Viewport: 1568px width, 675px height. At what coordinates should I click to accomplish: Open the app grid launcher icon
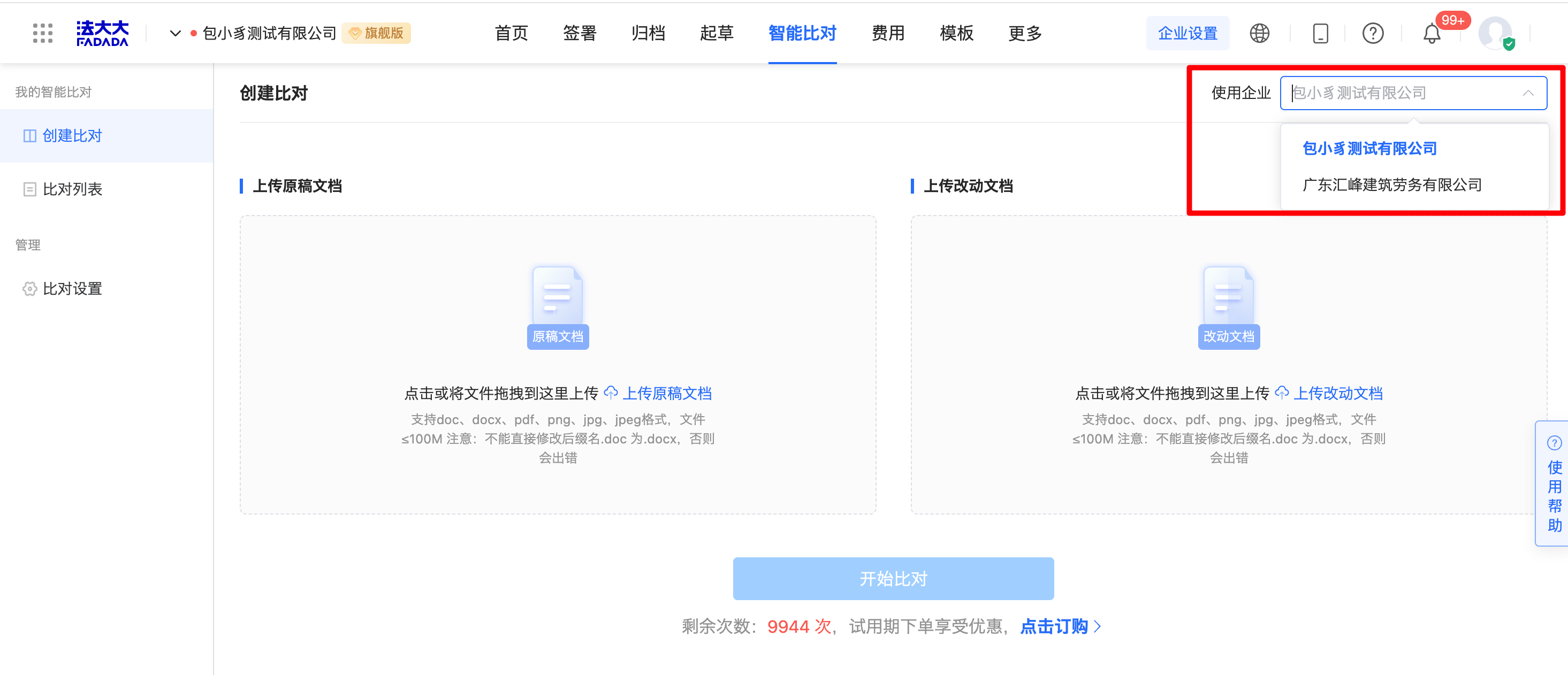tap(43, 33)
